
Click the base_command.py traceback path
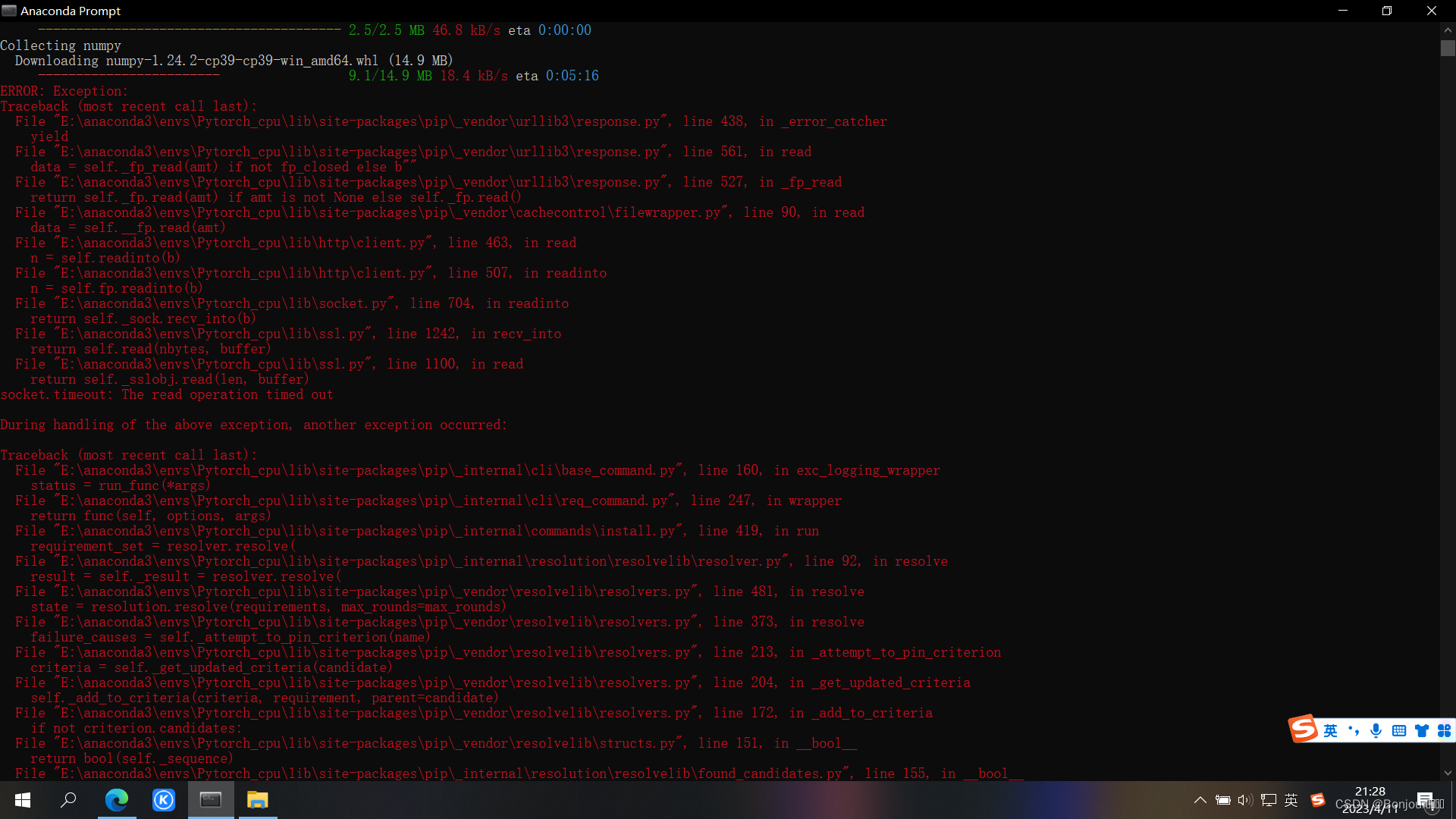tap(368, 470)
